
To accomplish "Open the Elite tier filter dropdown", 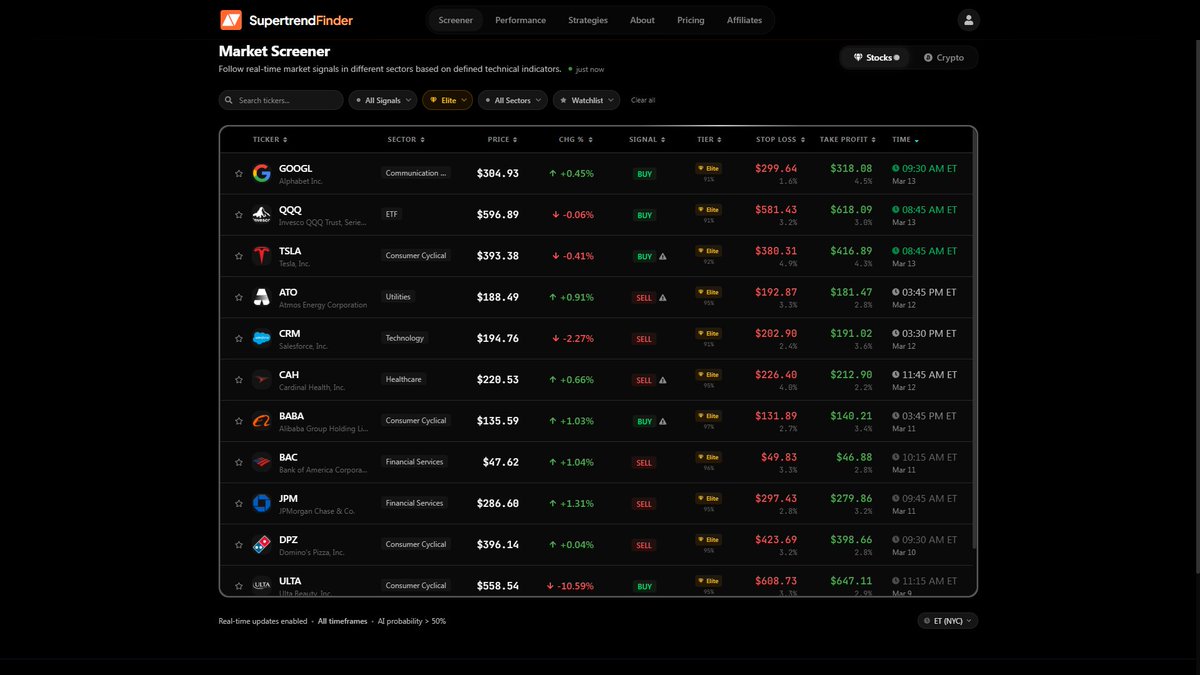I will [x=448, y=100].
